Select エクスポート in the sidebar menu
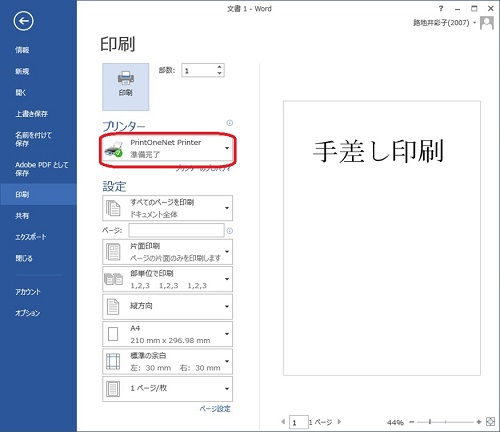This screenshot has width=500, height=432. (31, 237)
